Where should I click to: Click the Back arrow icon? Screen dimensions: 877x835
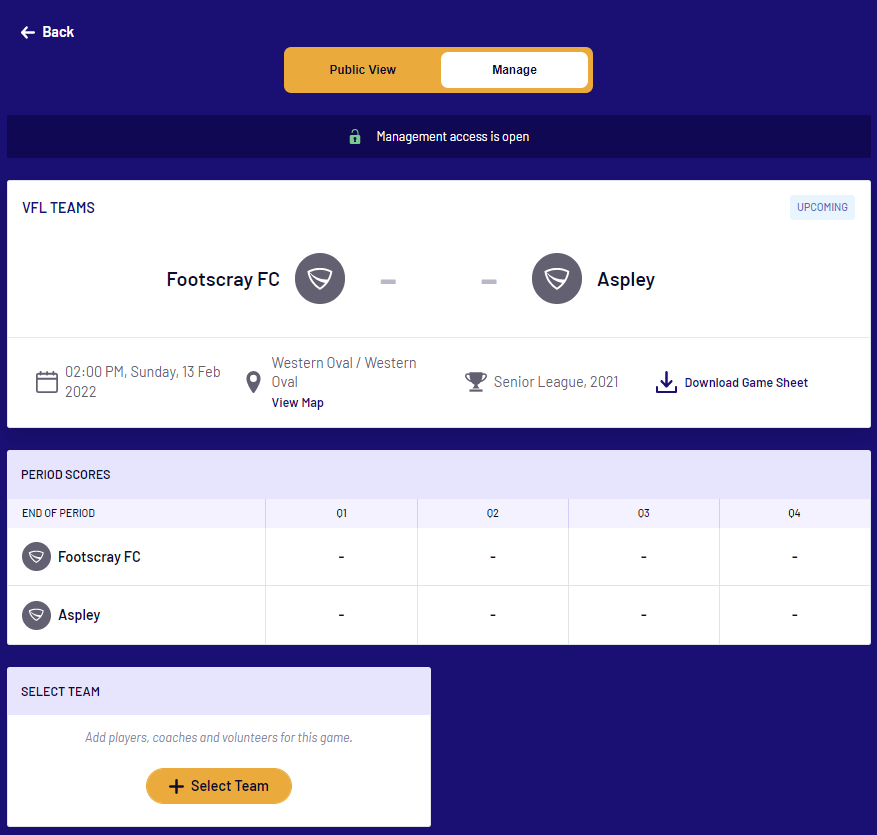point(28,32)
